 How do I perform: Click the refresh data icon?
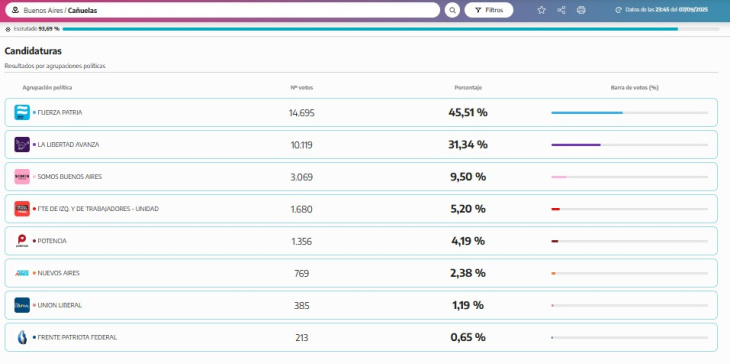click(x=618, y=10)
